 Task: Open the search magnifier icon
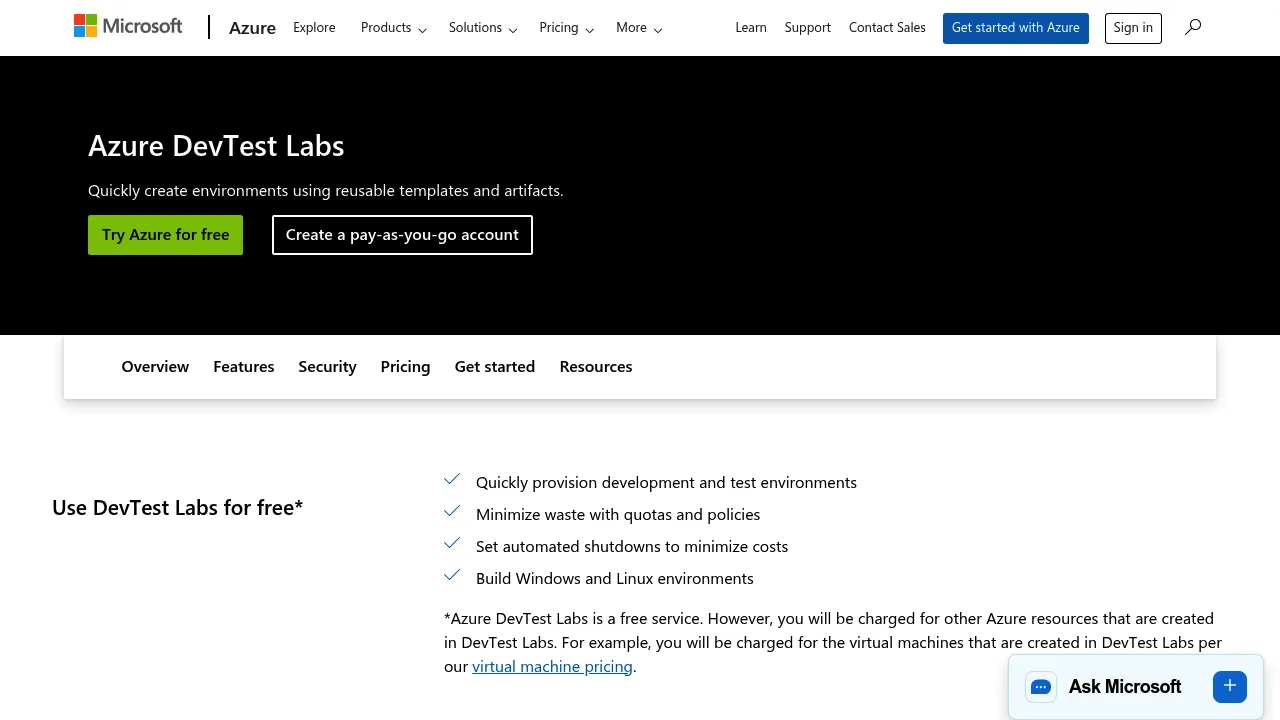pos(1193,27)
